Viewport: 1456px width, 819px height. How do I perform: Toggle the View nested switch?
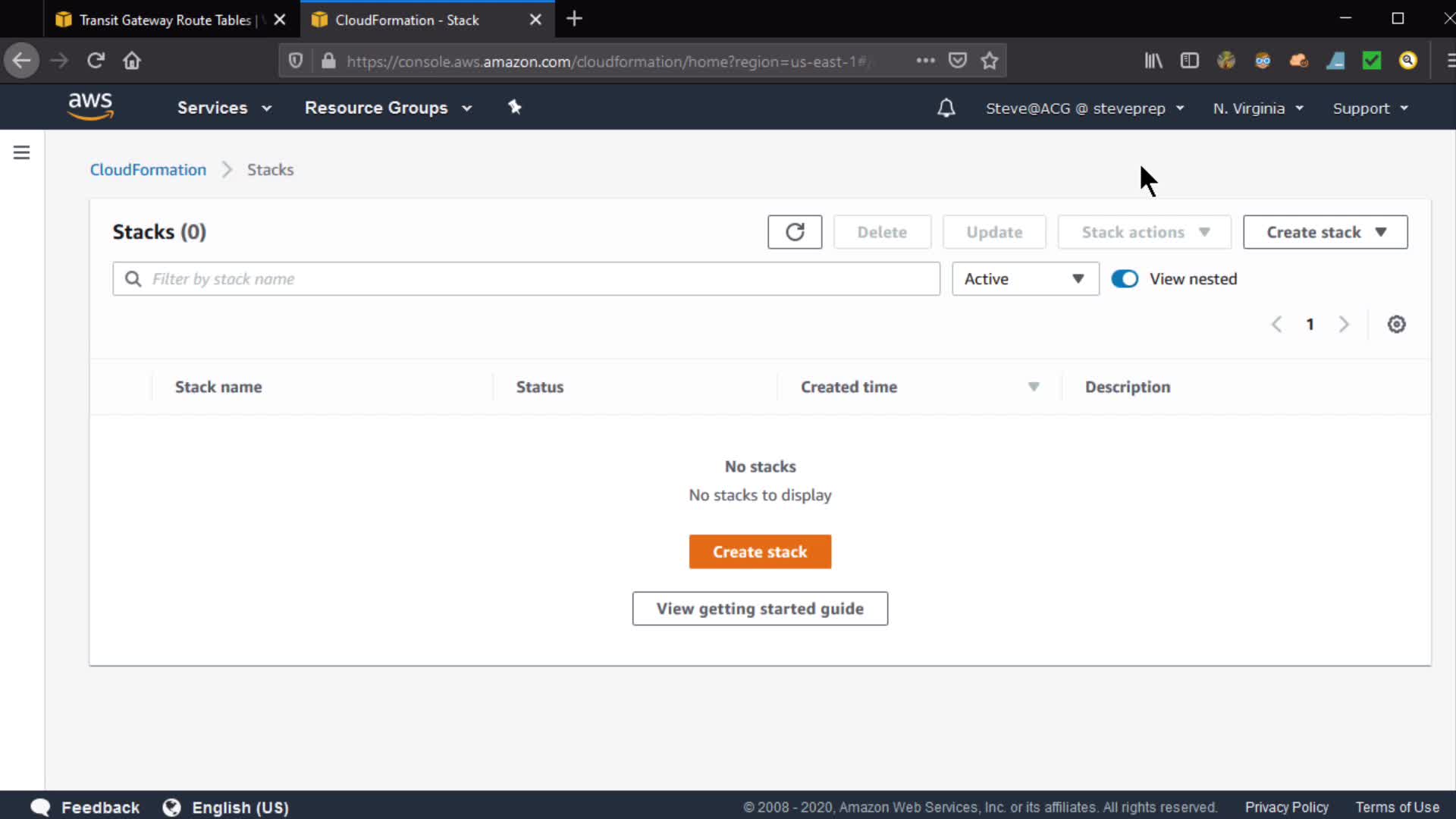(x=1125, y=279)
